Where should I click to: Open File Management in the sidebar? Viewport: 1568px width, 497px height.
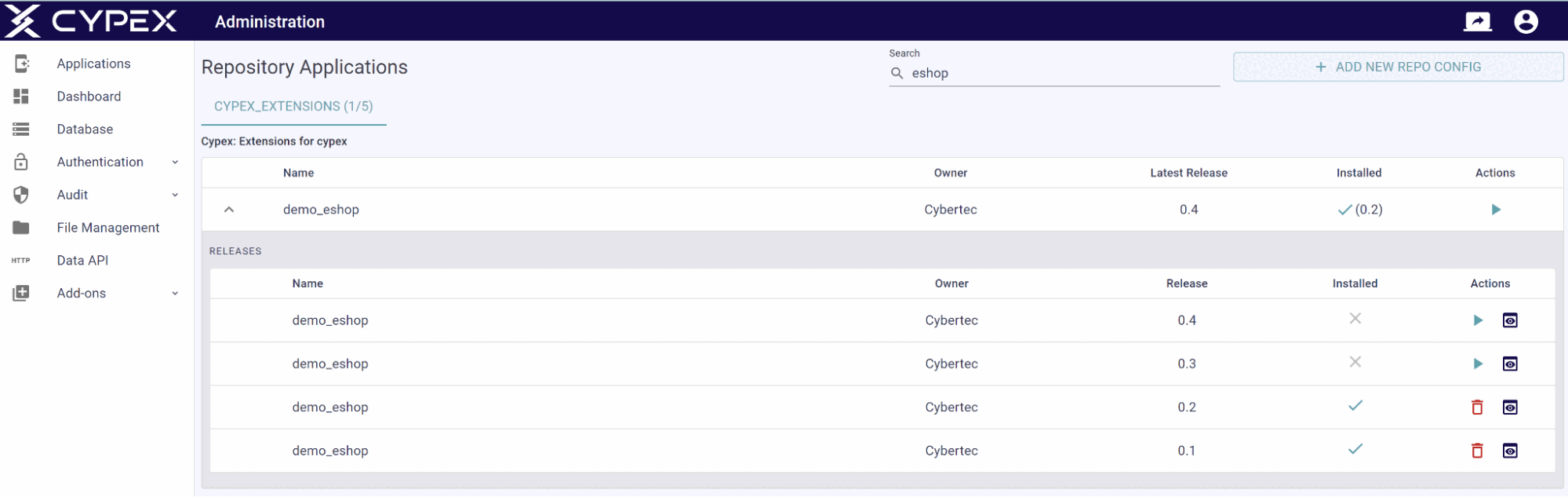click(108, 228)
